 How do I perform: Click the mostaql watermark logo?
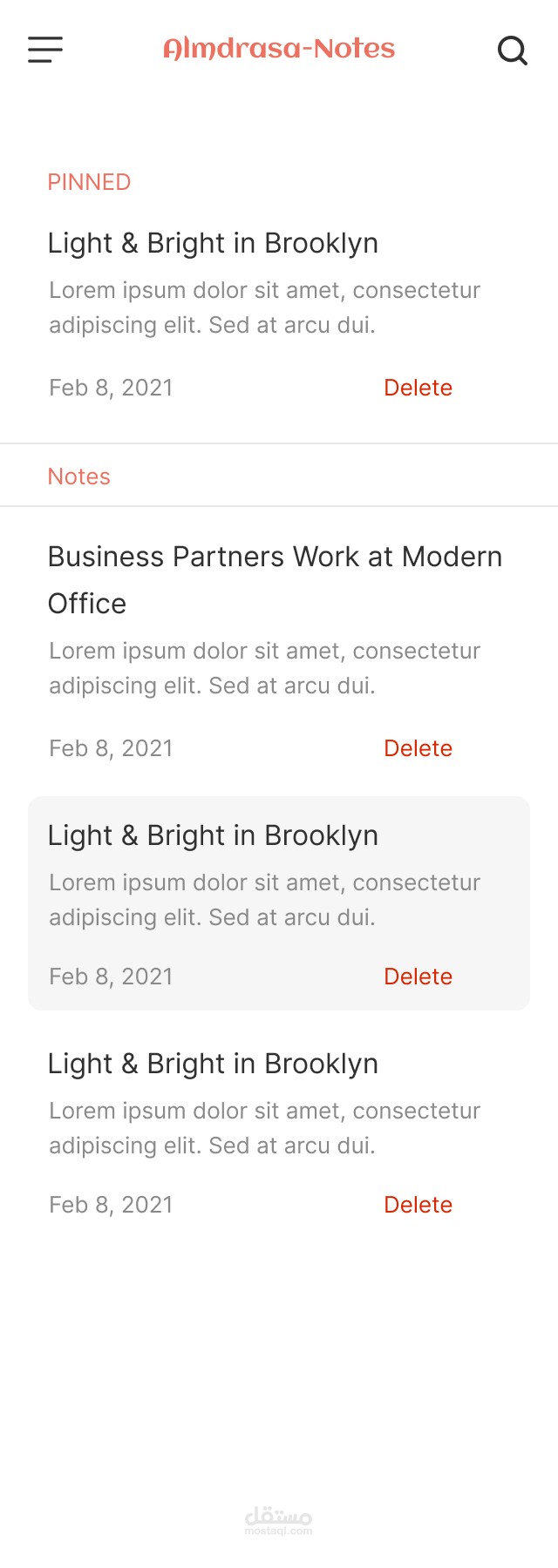(278, 1520)
